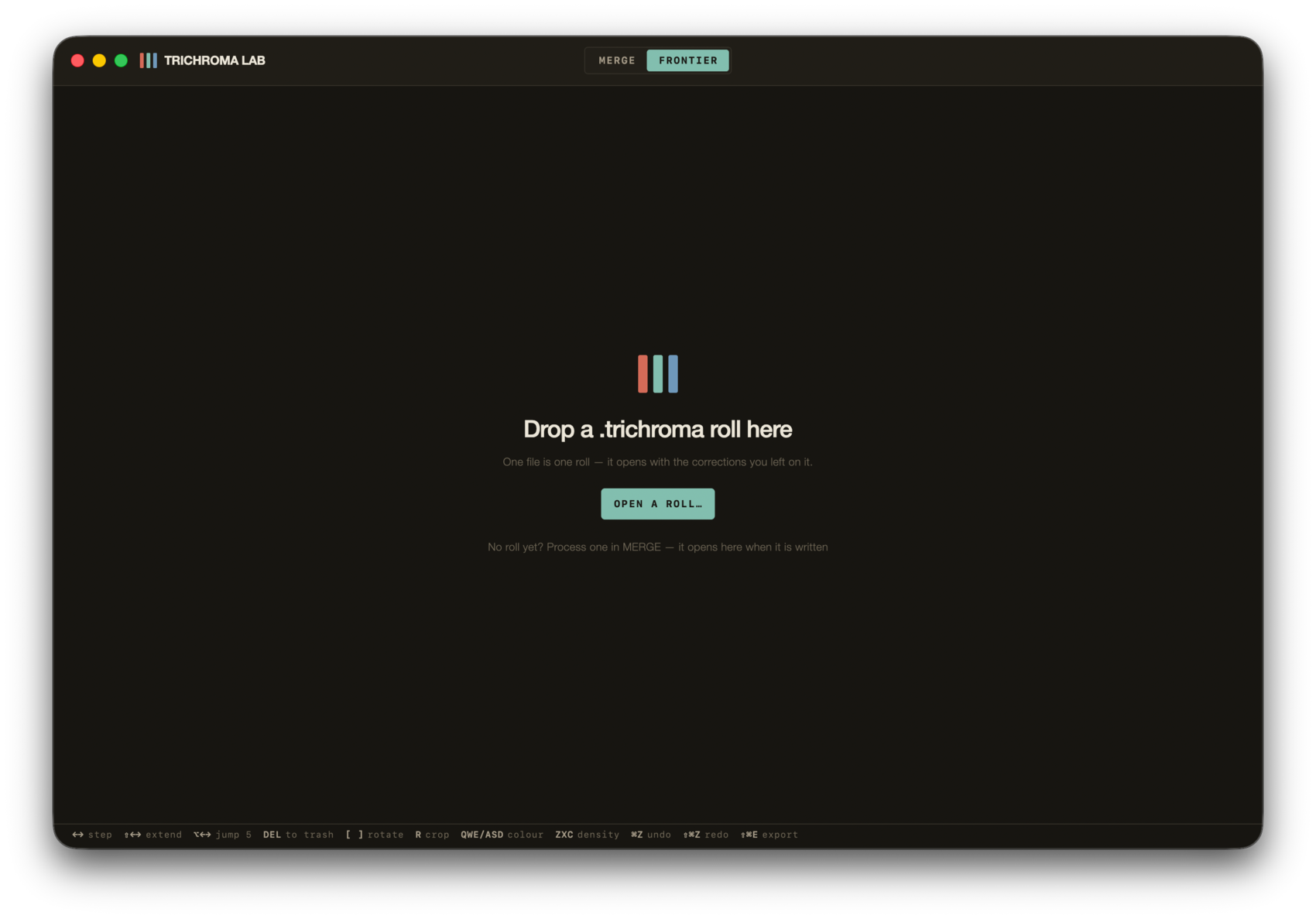Click the arrow step shortcut hint
This screenshot has height=919, width=1316.
(92, 835)
